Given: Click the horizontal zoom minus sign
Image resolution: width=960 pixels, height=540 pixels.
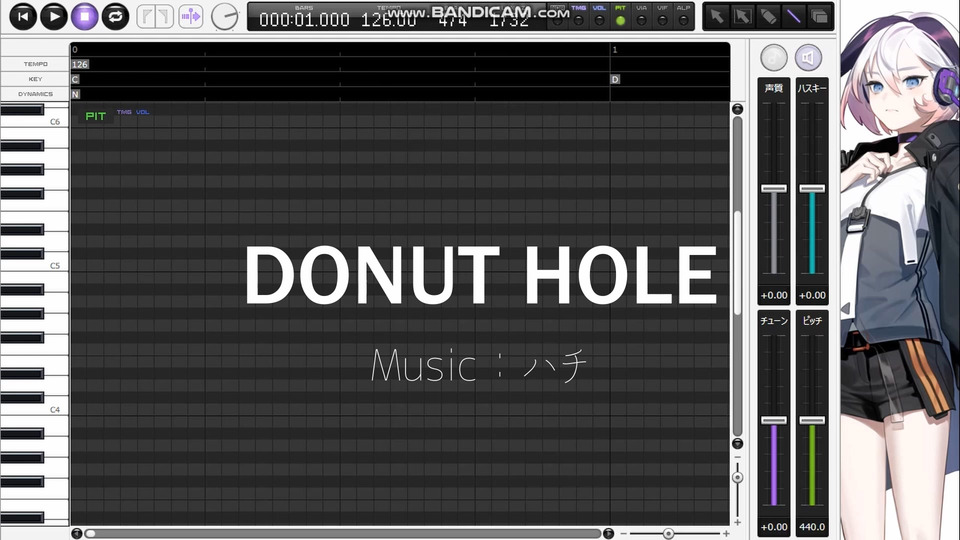Looking at the screenshot, I should click(623, 534).
